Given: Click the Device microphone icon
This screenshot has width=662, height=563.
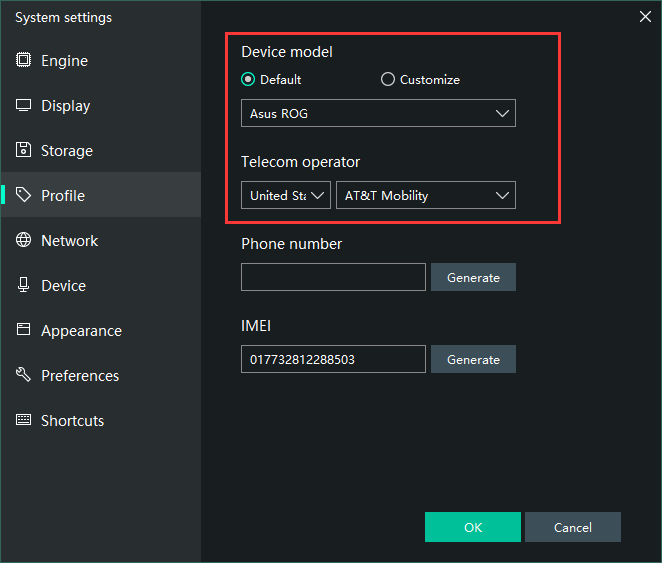Looking at the screenshot, I should [23, 285].
